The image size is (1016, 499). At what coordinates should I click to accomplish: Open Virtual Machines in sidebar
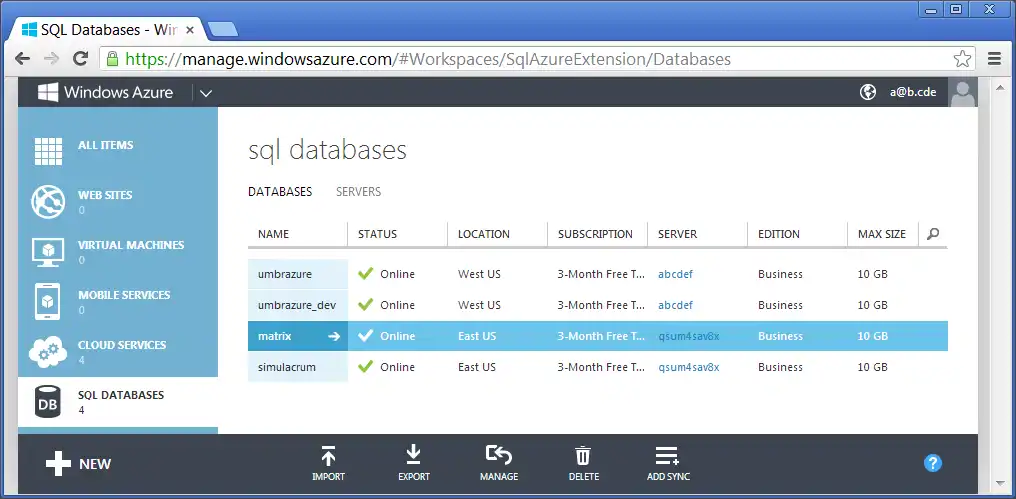pos(118,251)
